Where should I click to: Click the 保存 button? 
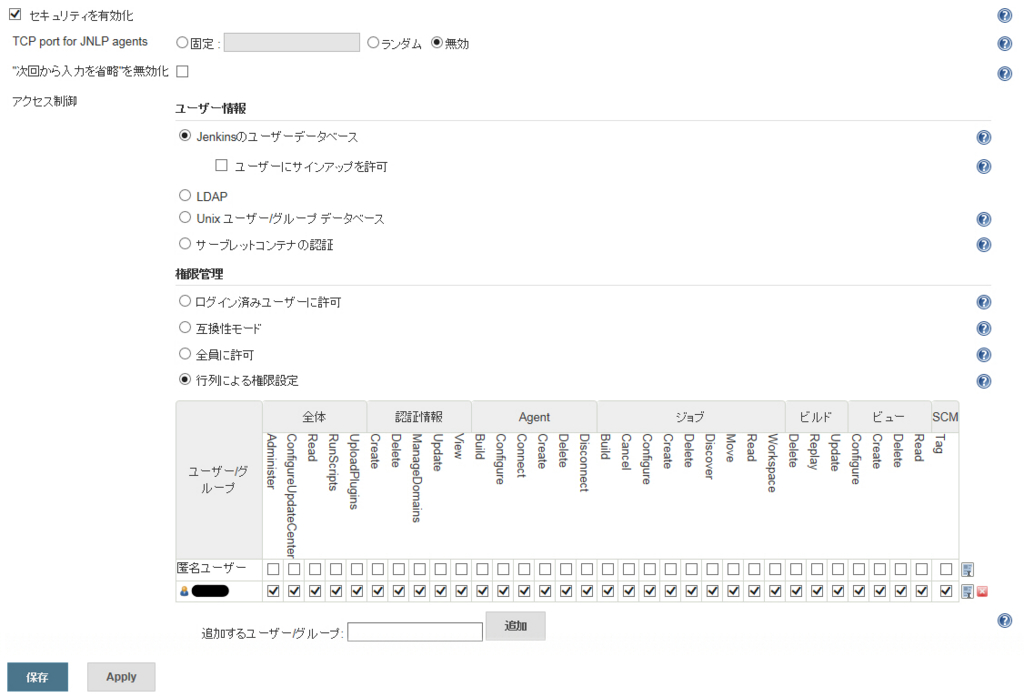click(x=38, y=677)
